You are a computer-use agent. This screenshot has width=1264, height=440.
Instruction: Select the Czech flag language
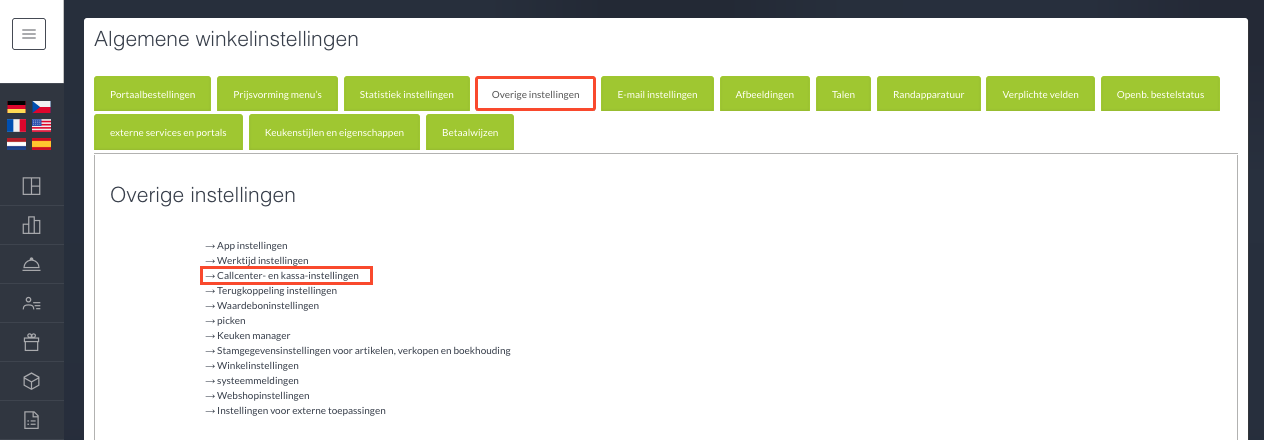click(41, 107)
